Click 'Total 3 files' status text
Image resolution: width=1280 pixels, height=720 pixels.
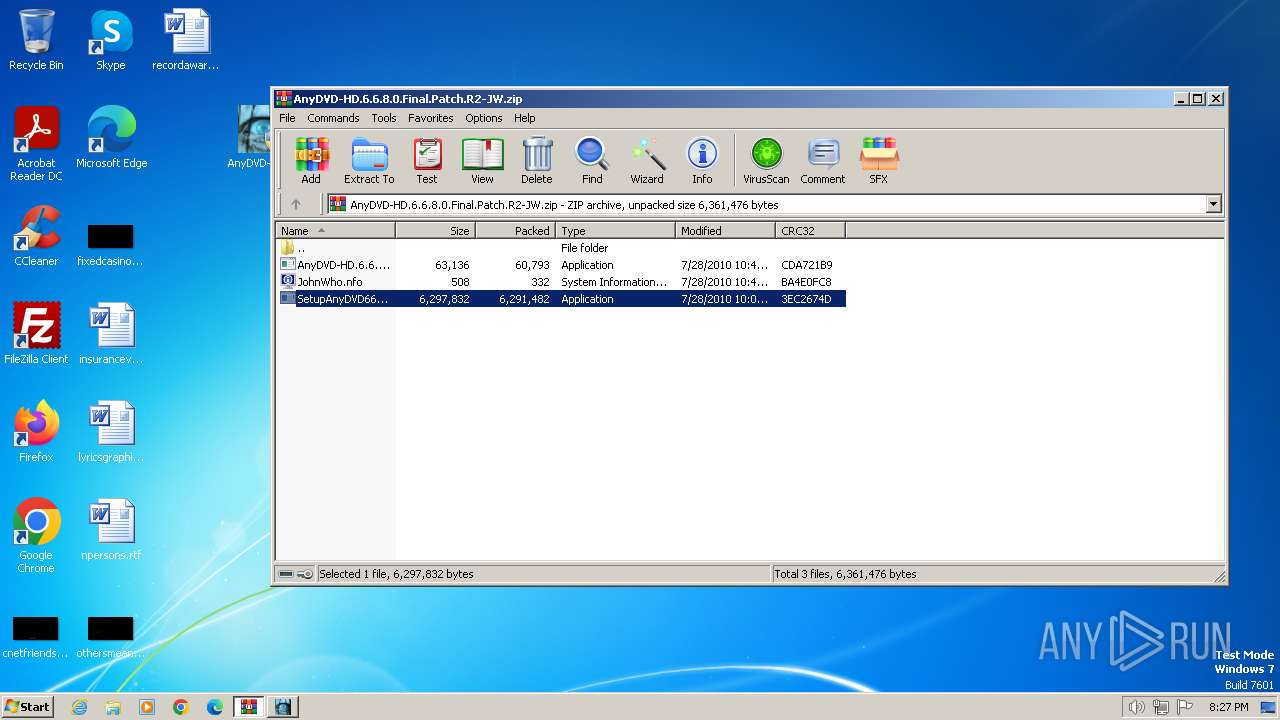click(845, 574)
